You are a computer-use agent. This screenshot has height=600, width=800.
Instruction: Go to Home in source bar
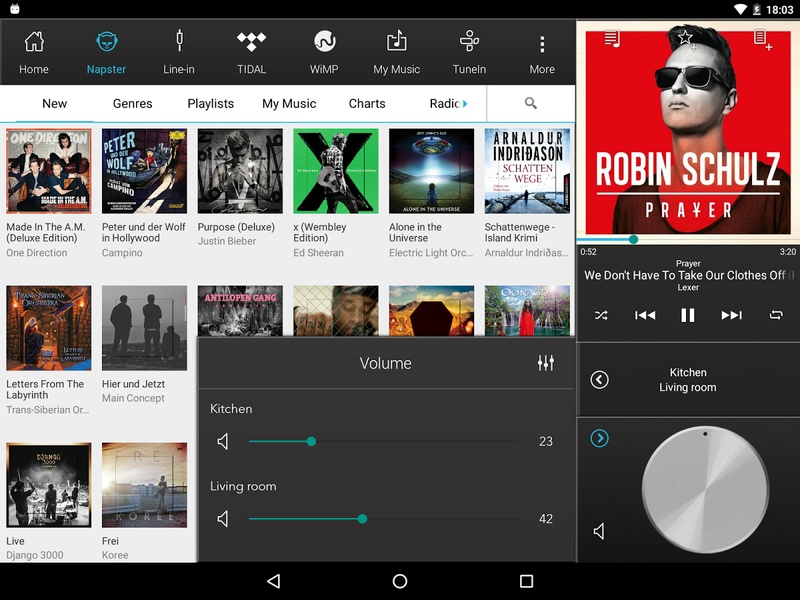pos(34,52)
